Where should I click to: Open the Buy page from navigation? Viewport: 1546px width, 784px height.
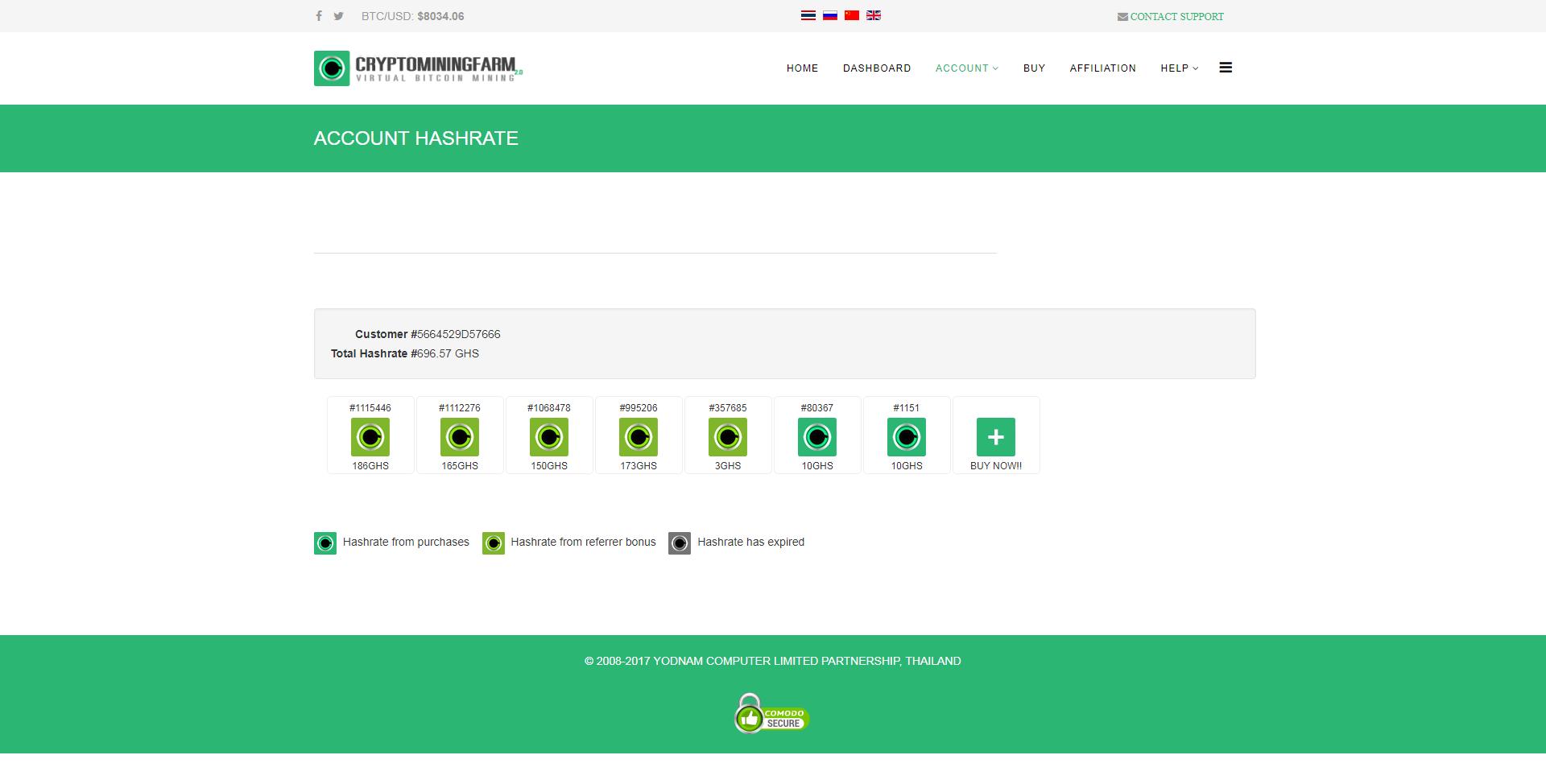pos(1034,68)
